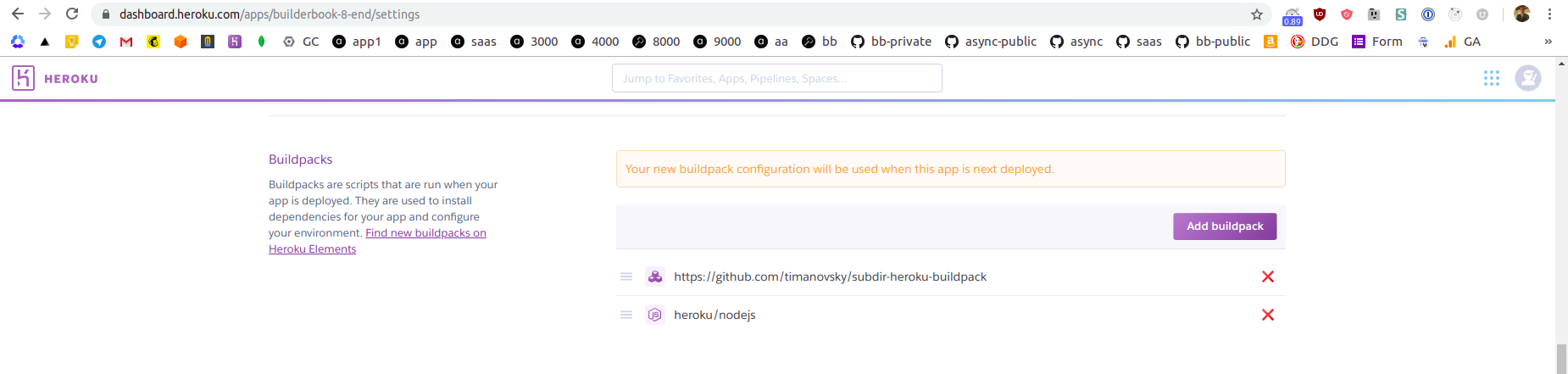Image resolution: width=1568 pixels, height=374 pixels.
Task: Open the MongoDB leaf bookmark
Action: [x=262, y=42]
